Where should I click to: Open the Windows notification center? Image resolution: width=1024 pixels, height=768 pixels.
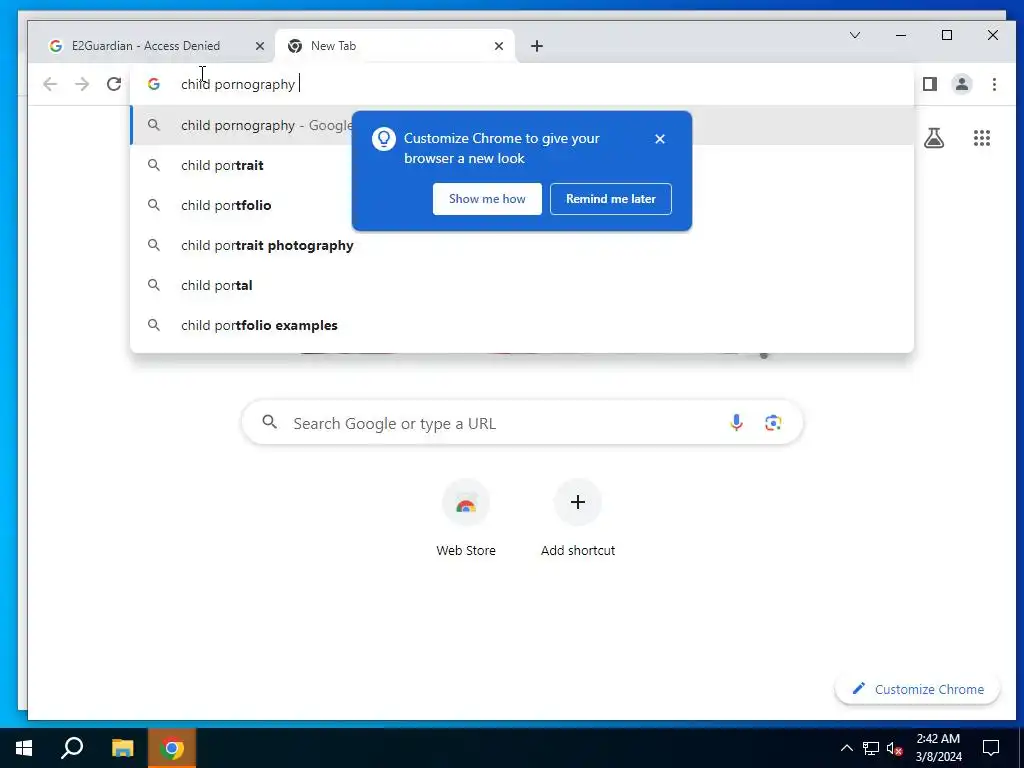pos(991,748)
